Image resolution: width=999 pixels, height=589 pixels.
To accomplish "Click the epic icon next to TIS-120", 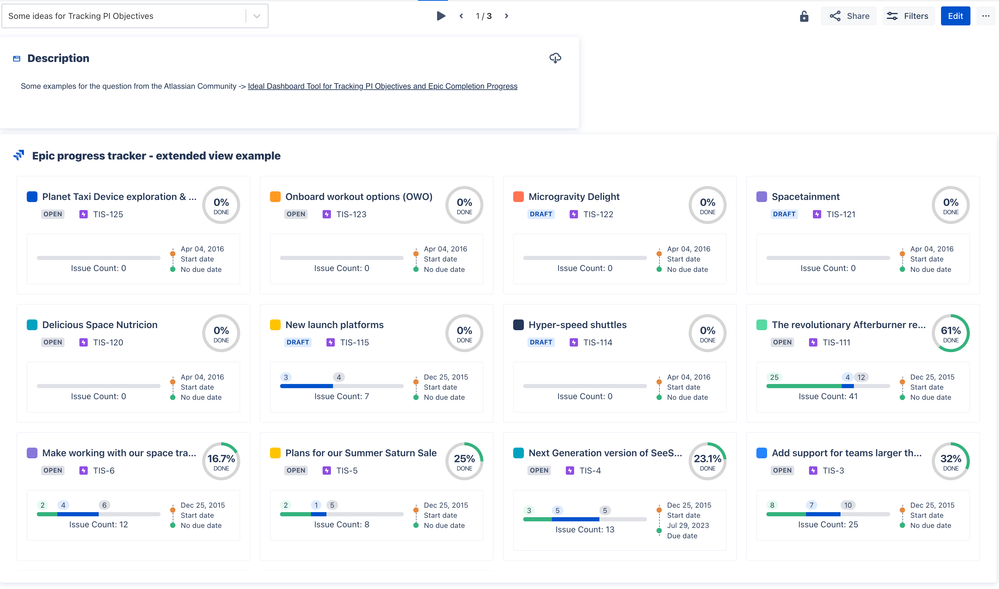I will click(83, 342).
